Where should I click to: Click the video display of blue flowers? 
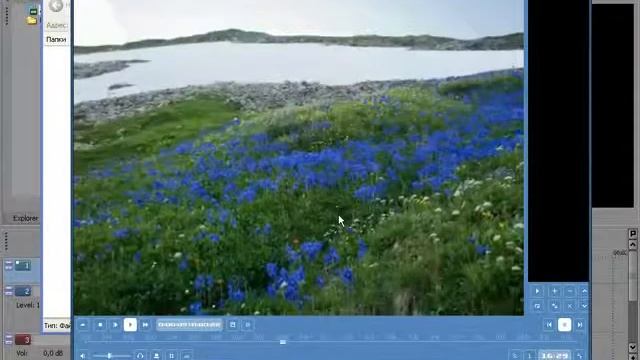(x=299, y=158)
